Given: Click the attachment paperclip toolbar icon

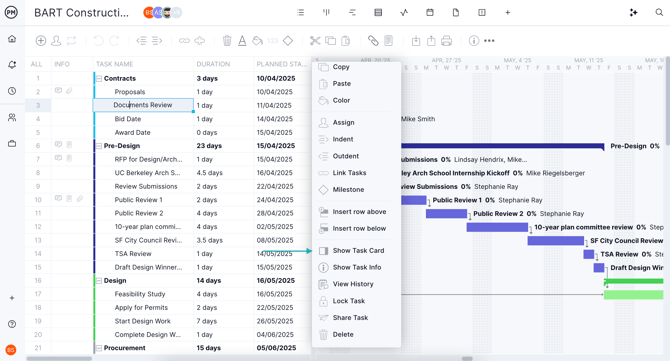Looking at the screenshot, I should 373,41.
